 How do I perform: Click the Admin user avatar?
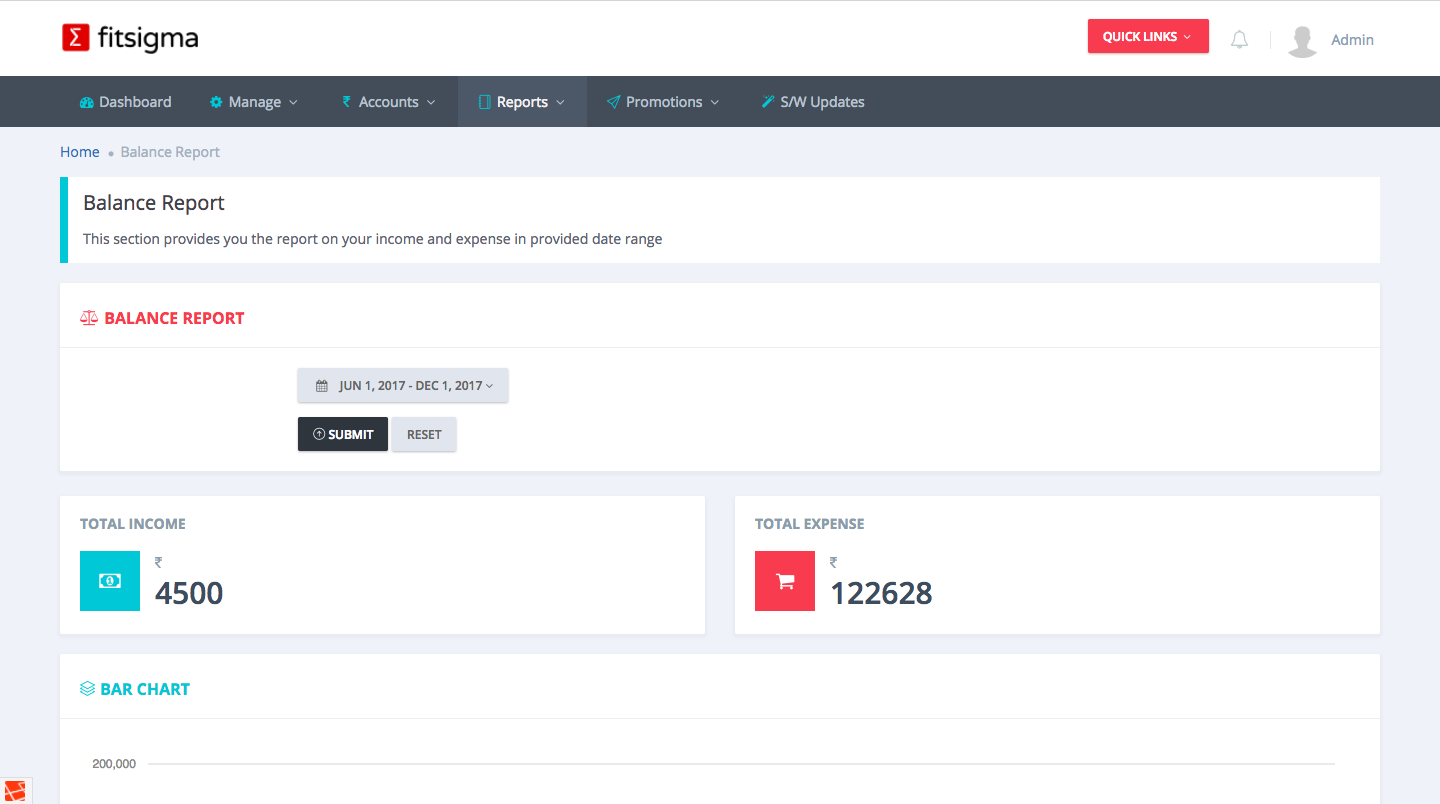(1302, 40)
